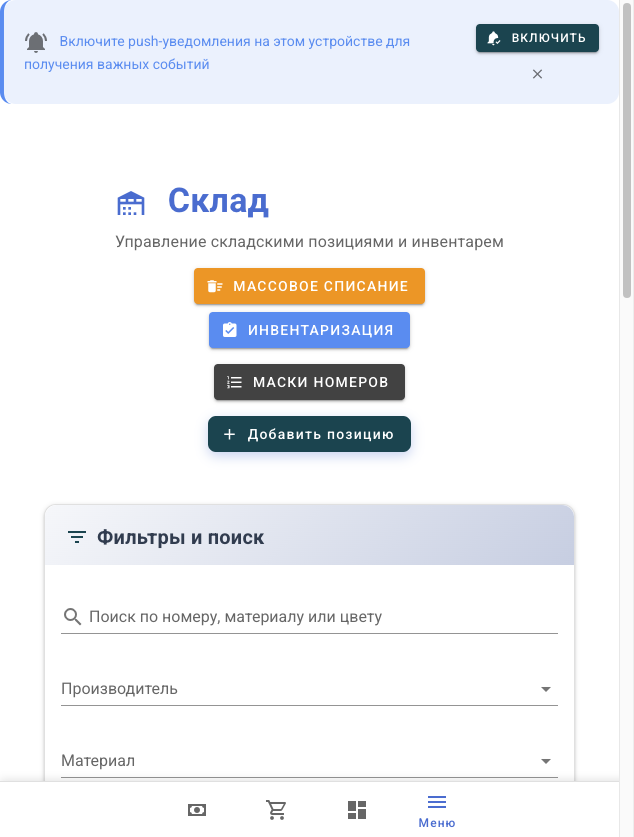This screenshot has width=634, height=837.
Task: Click the trash icon inside Массовое списание button
Action: pos(214,286)
